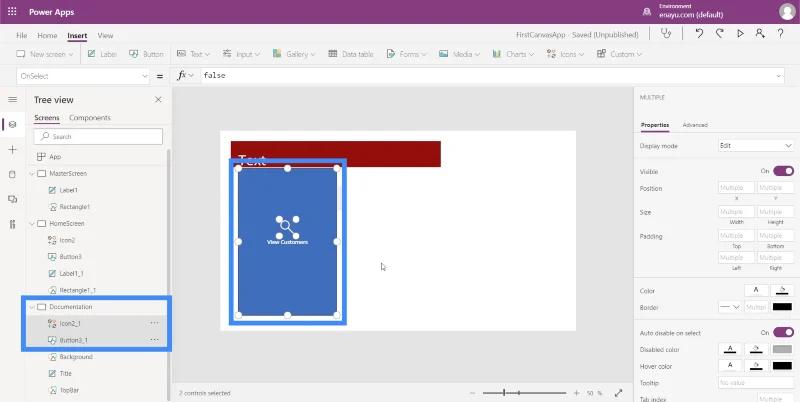
Task: Click the Hover color black swatch
Action: (782, 366)
